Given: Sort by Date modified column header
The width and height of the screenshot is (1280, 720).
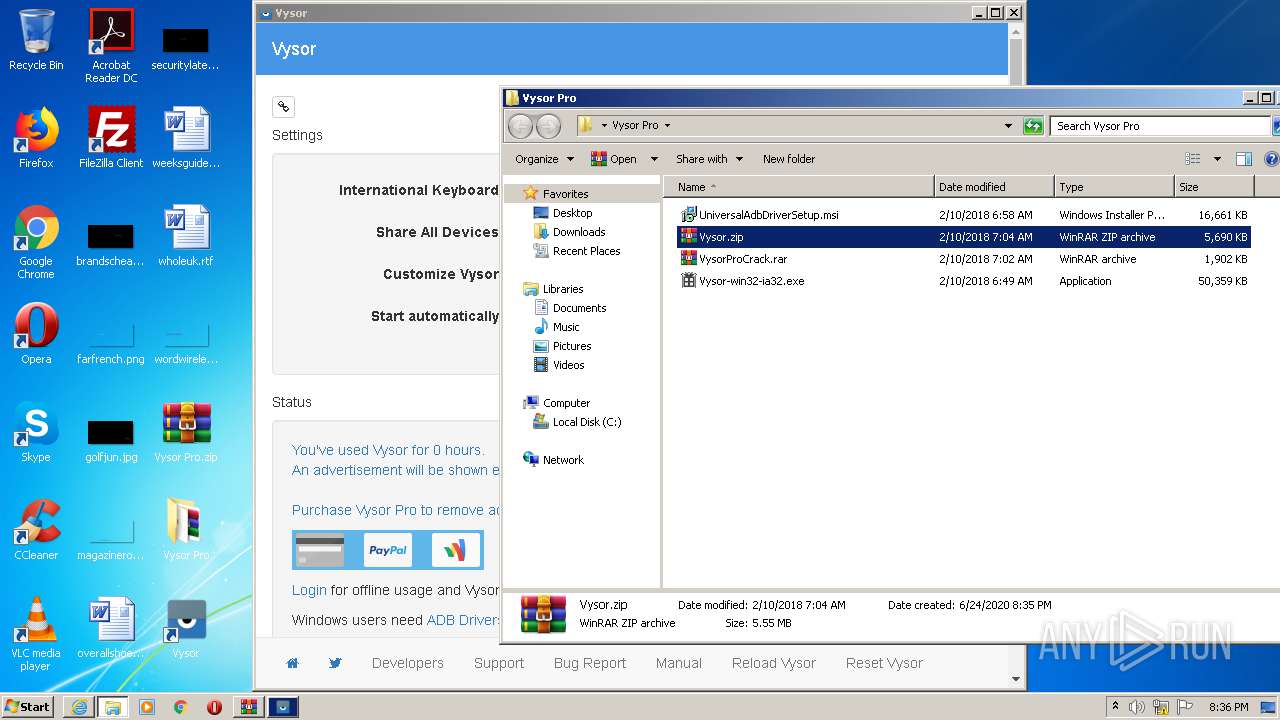Looking at the screenshot, I should pos(994,187).
